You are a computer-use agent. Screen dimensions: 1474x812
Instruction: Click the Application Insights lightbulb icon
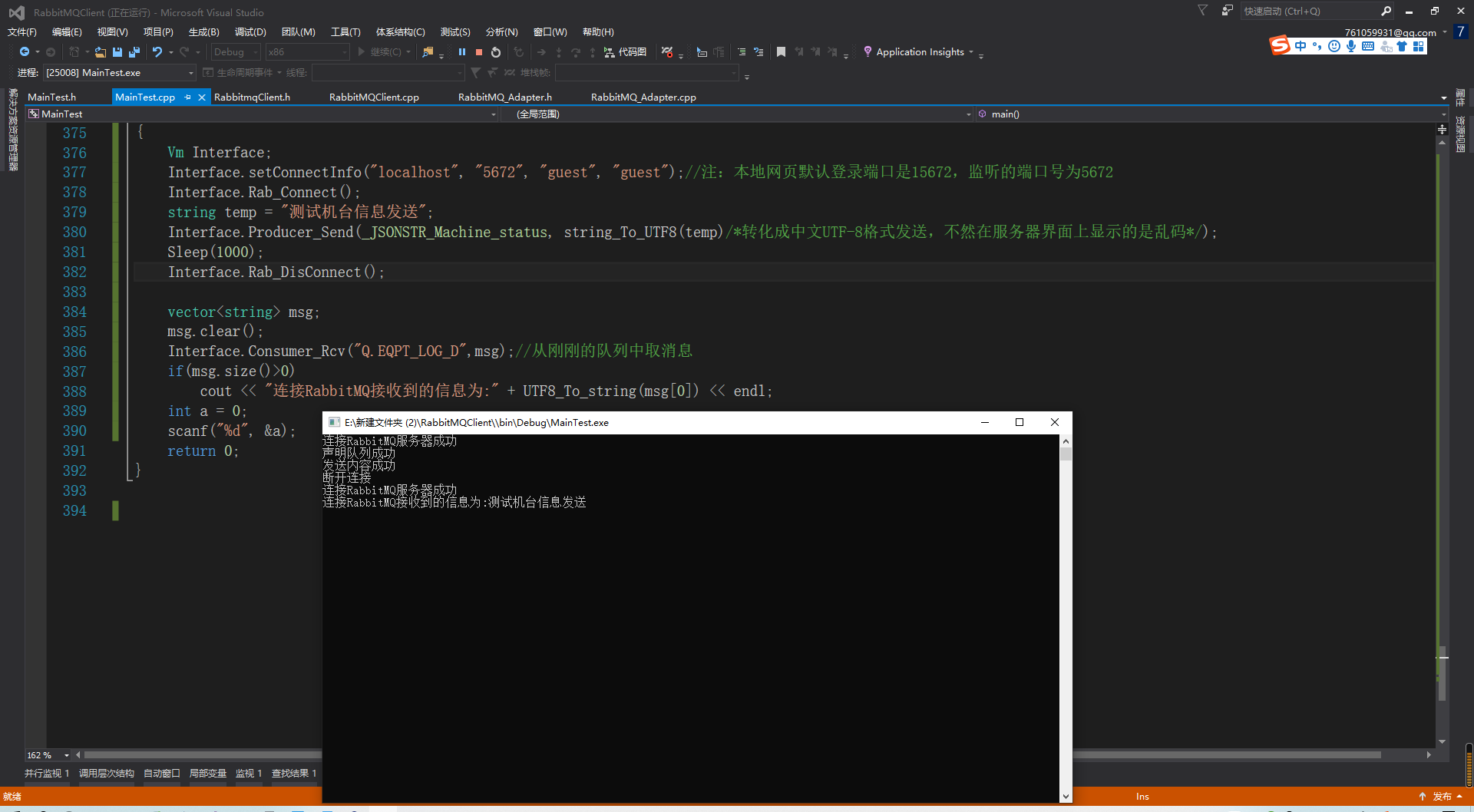(x=868, y=51)
